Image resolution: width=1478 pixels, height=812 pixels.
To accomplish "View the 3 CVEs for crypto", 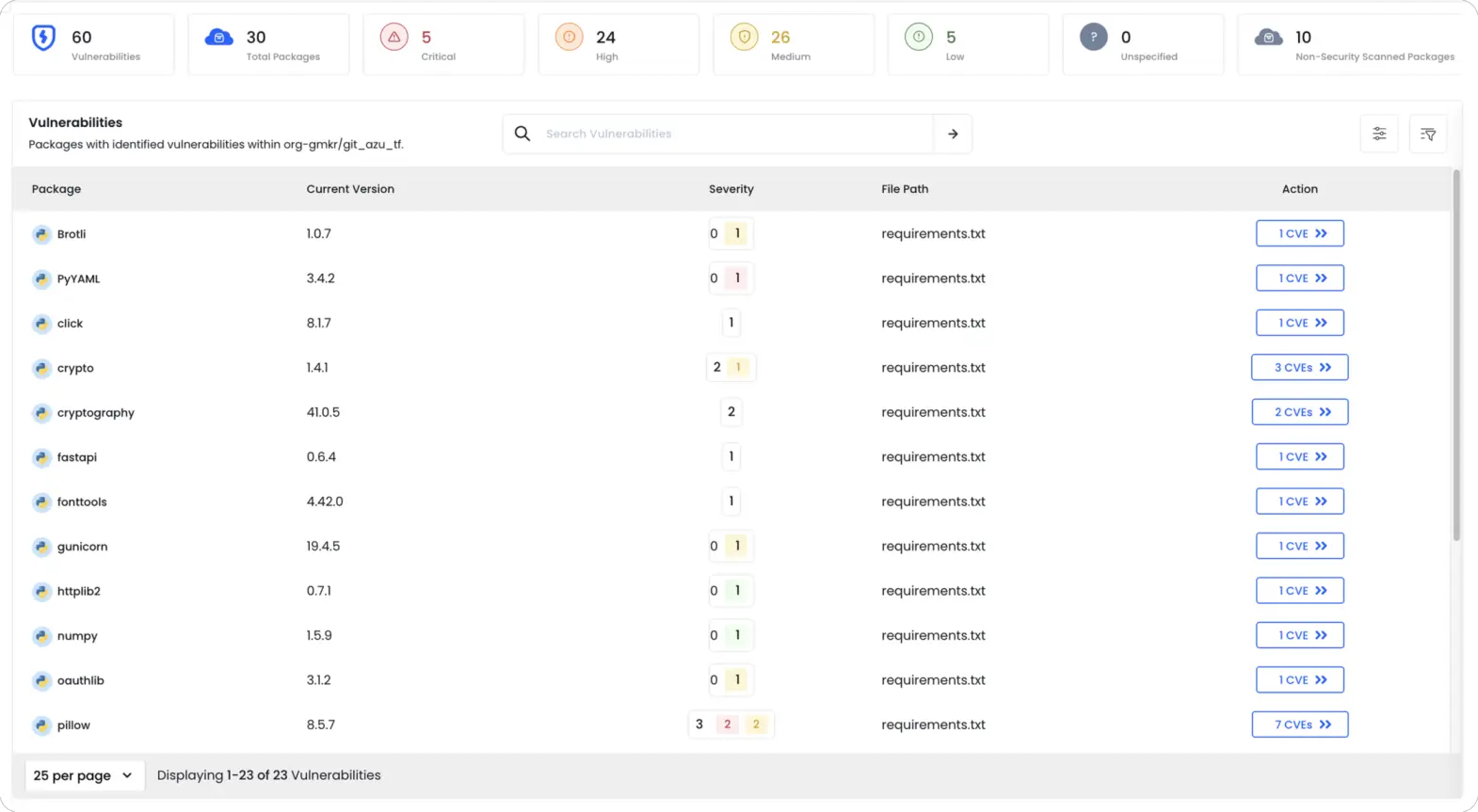I will pos(1299,367).
